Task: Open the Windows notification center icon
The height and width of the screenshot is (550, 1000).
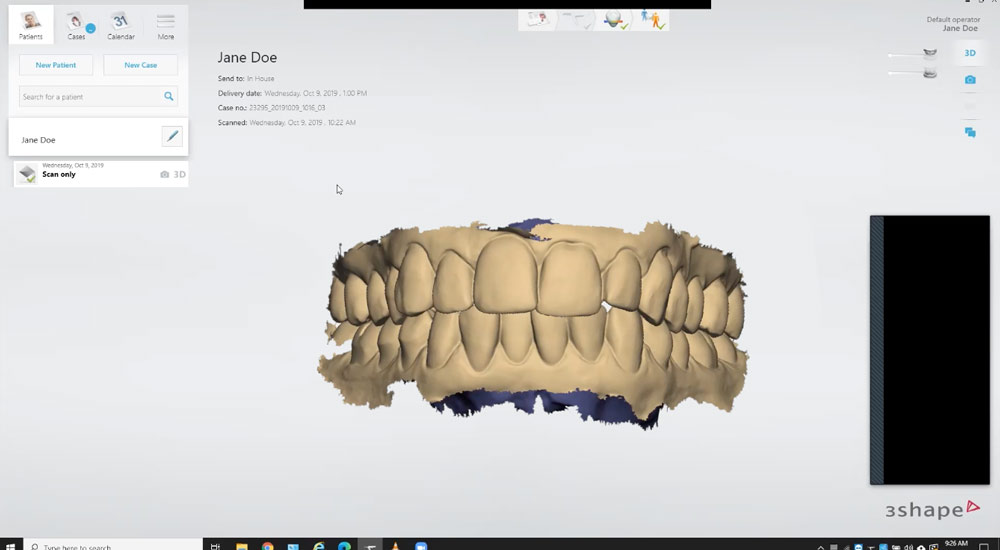Action: (983, 547)
